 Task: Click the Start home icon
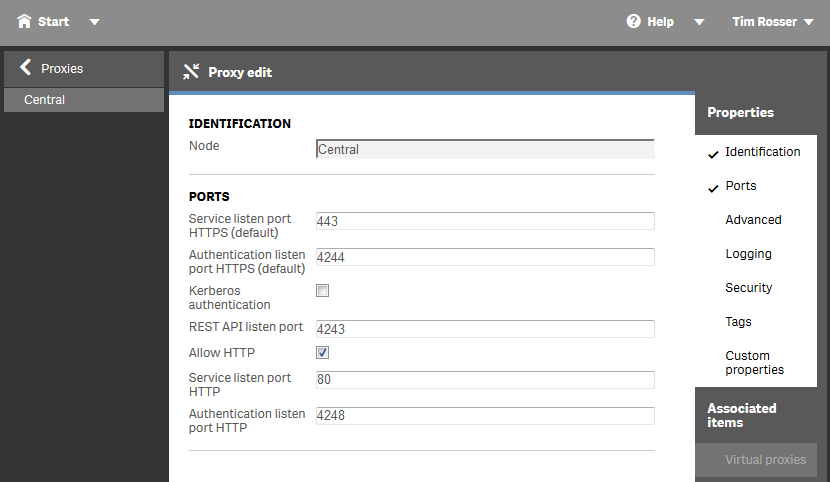pos(24,21)
